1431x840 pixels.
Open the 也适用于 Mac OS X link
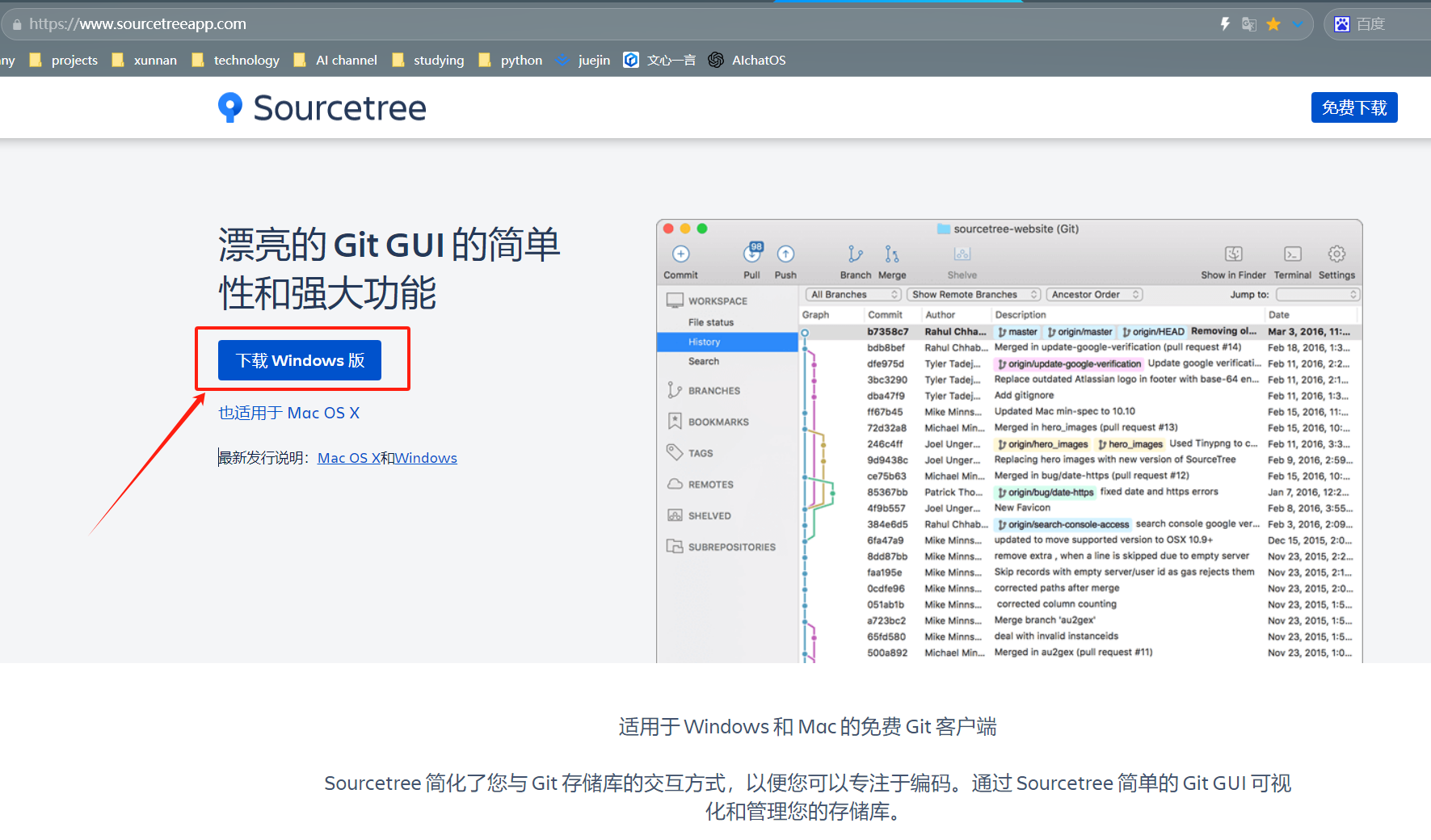(x=289, y=413)
